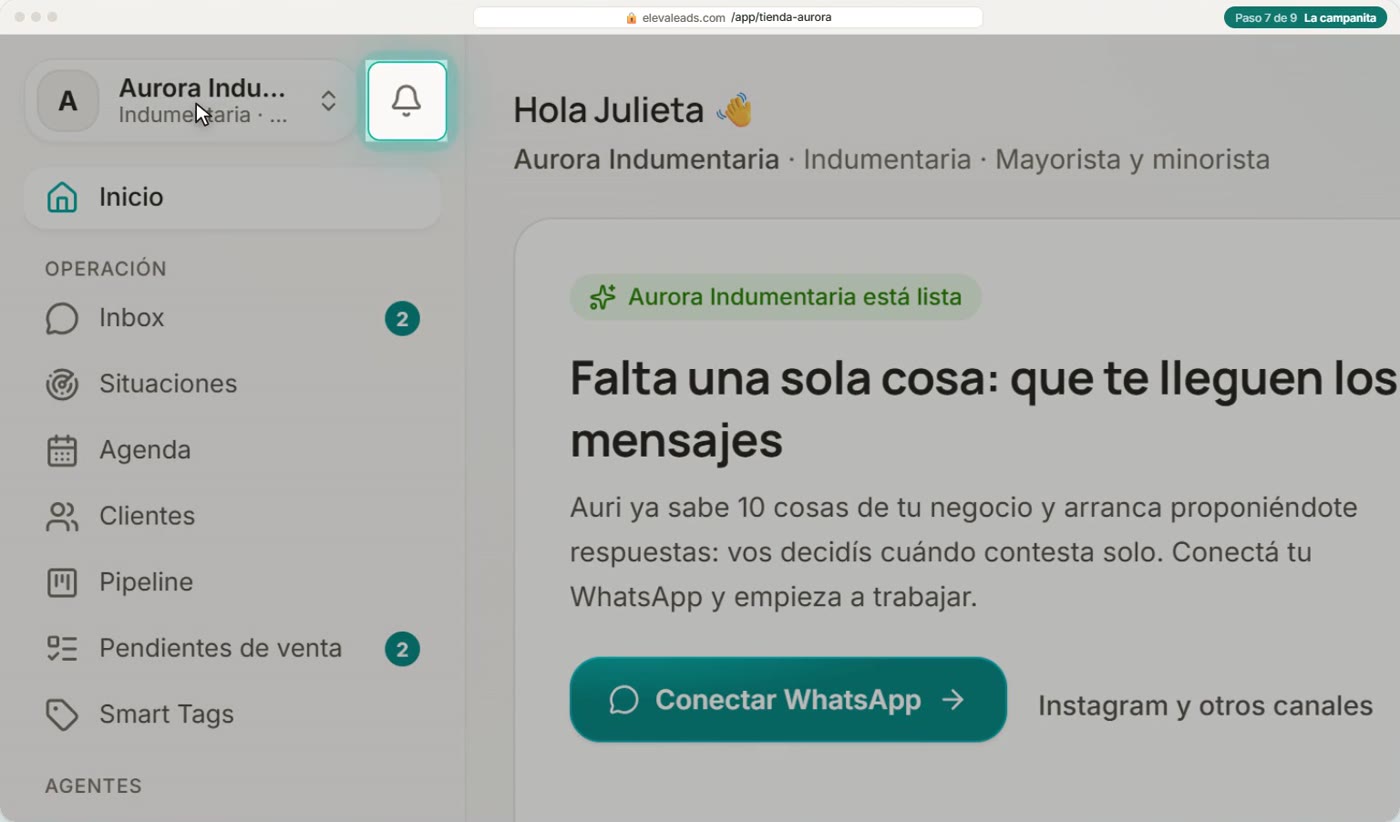Image resolution: width=1400 pixels, height=822 pixels.
Task: Open the notifications bell
Action: point(407,101)
